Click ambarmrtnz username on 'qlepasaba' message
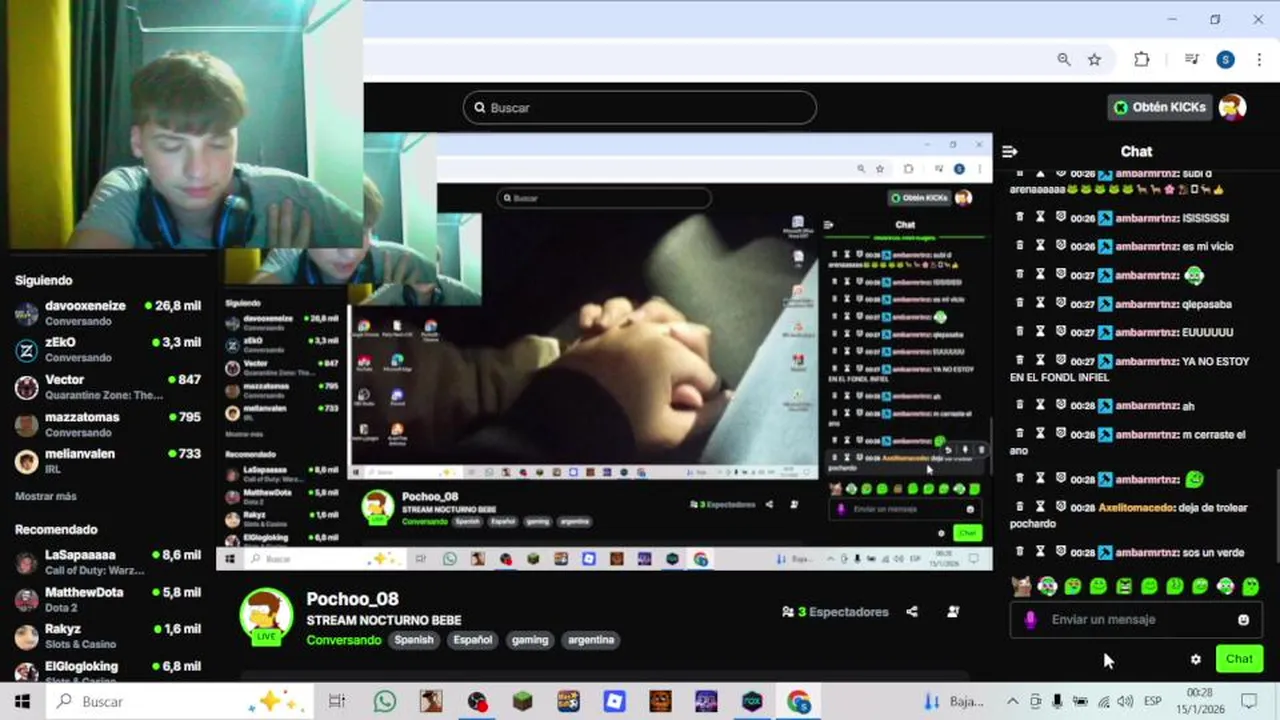Viewport: 1280px width, 720px height. (1147, 303)
